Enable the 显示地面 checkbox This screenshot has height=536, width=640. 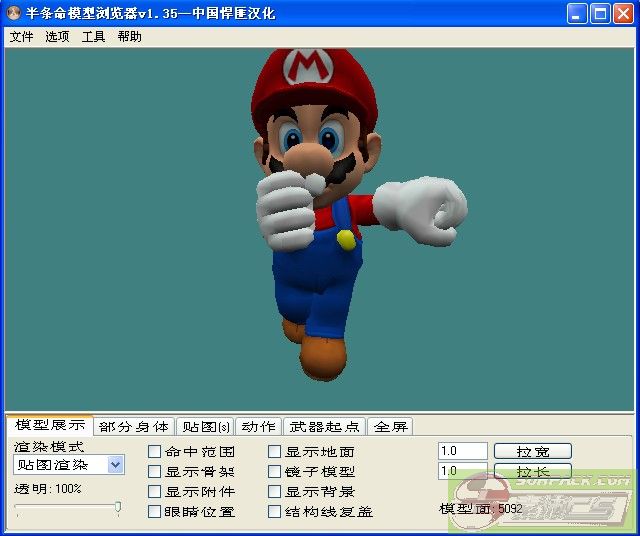click(275, 452)
